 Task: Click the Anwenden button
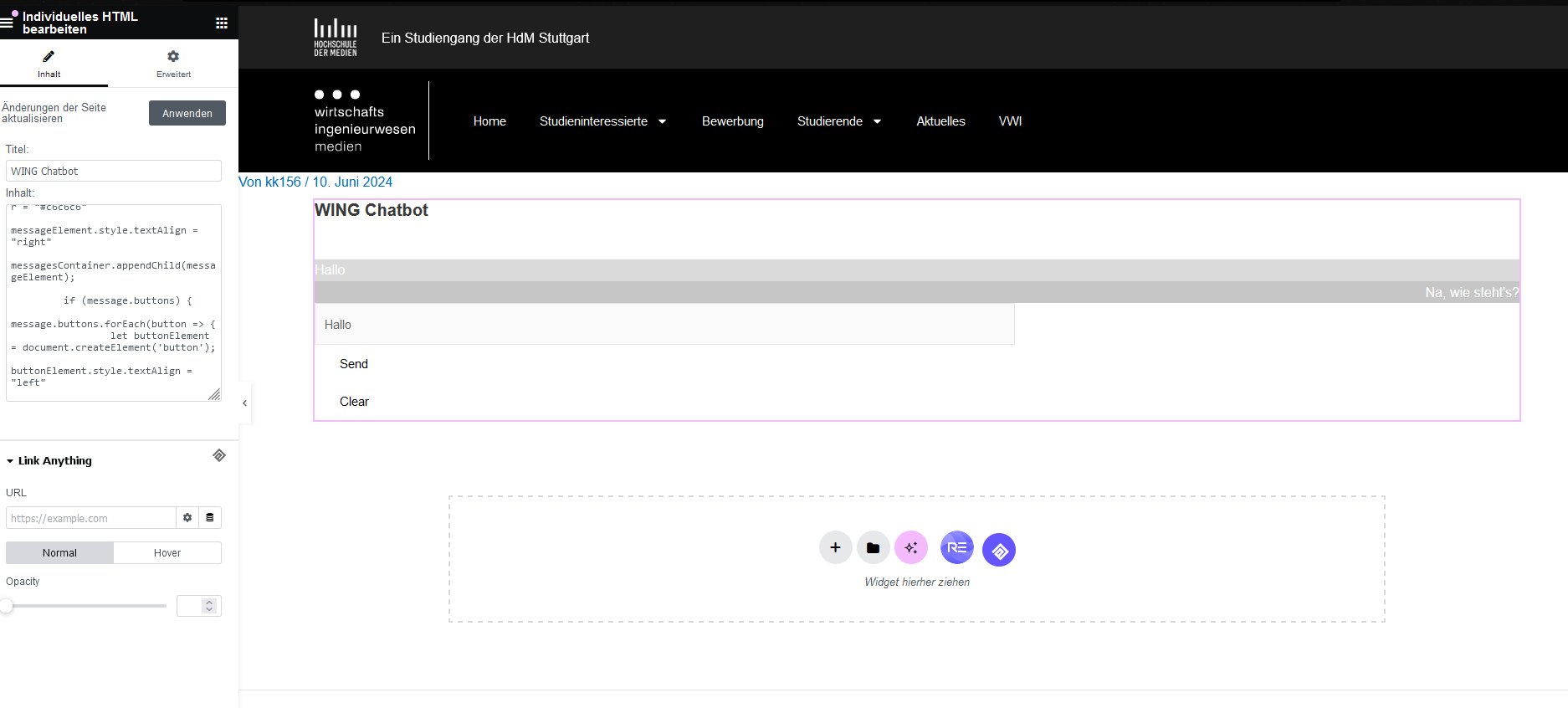187,113
